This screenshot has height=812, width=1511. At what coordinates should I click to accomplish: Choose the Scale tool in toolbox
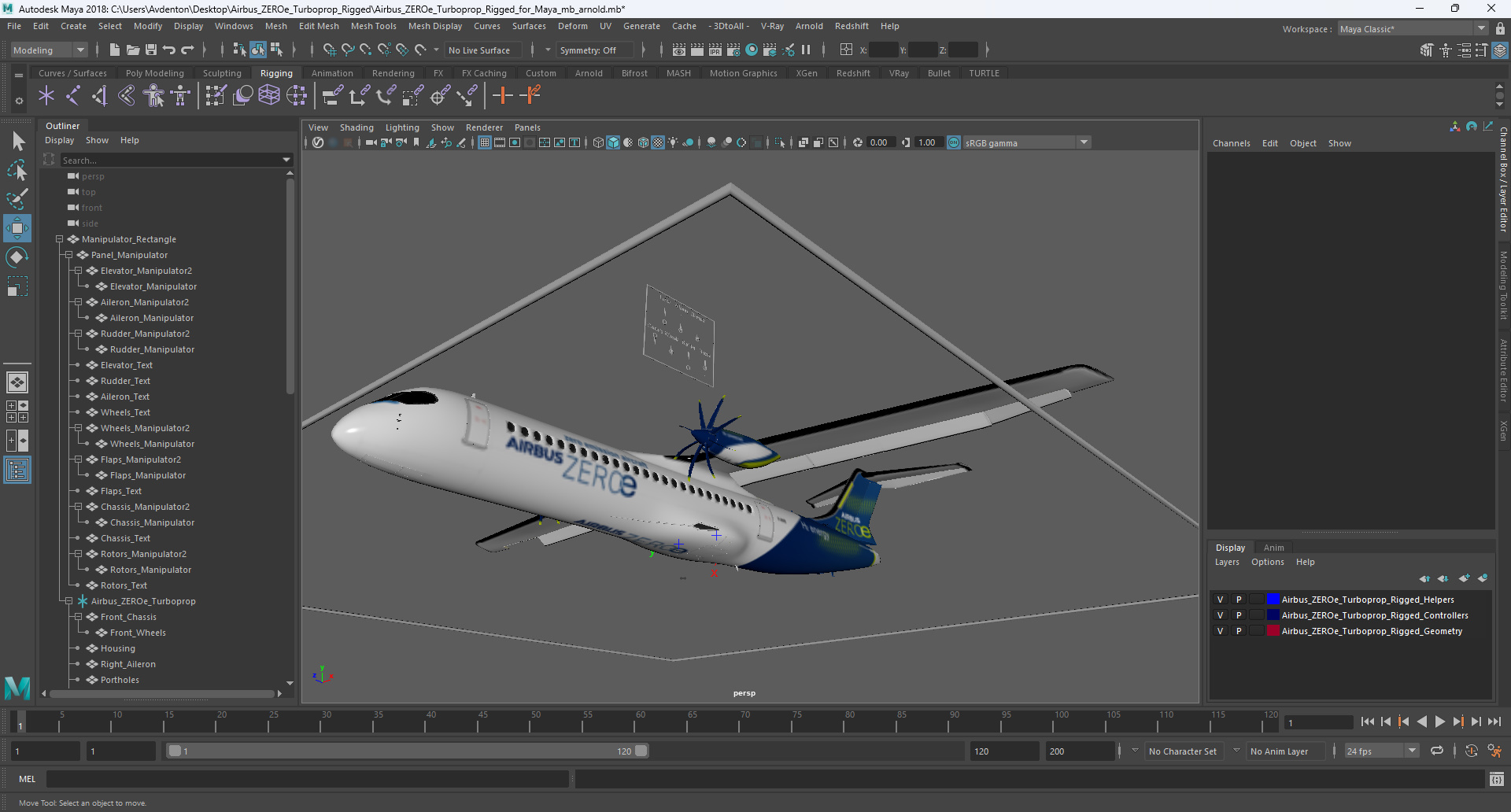pos(17,286)
